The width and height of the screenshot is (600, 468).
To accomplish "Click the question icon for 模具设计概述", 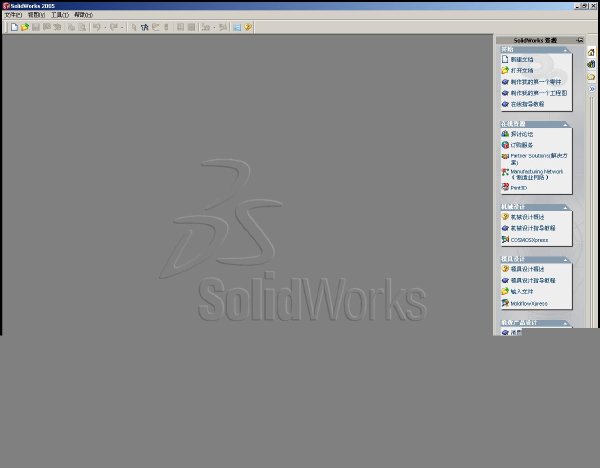I will [505, 269].
